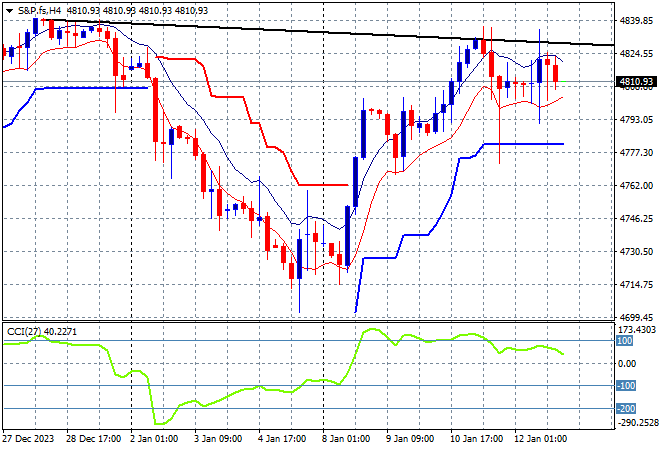The image size is (660, 450).
Task: Select the thick red resistance step line
Action: pyautogui.click(x=230, y=97)
